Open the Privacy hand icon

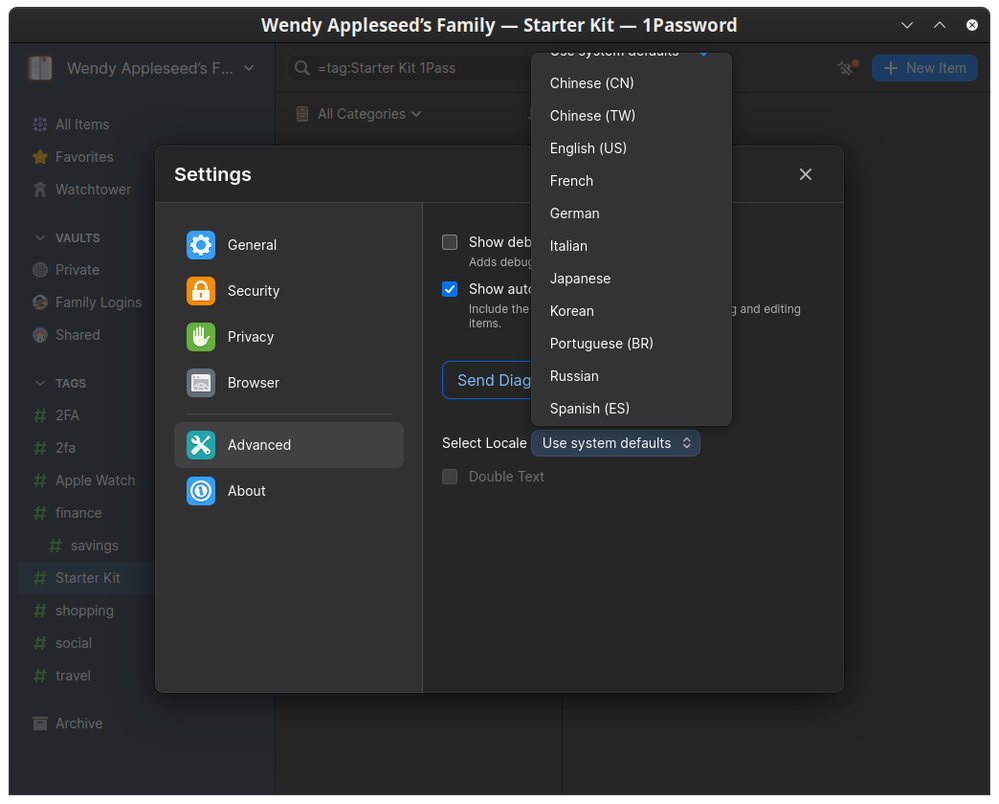coord(201,337)
